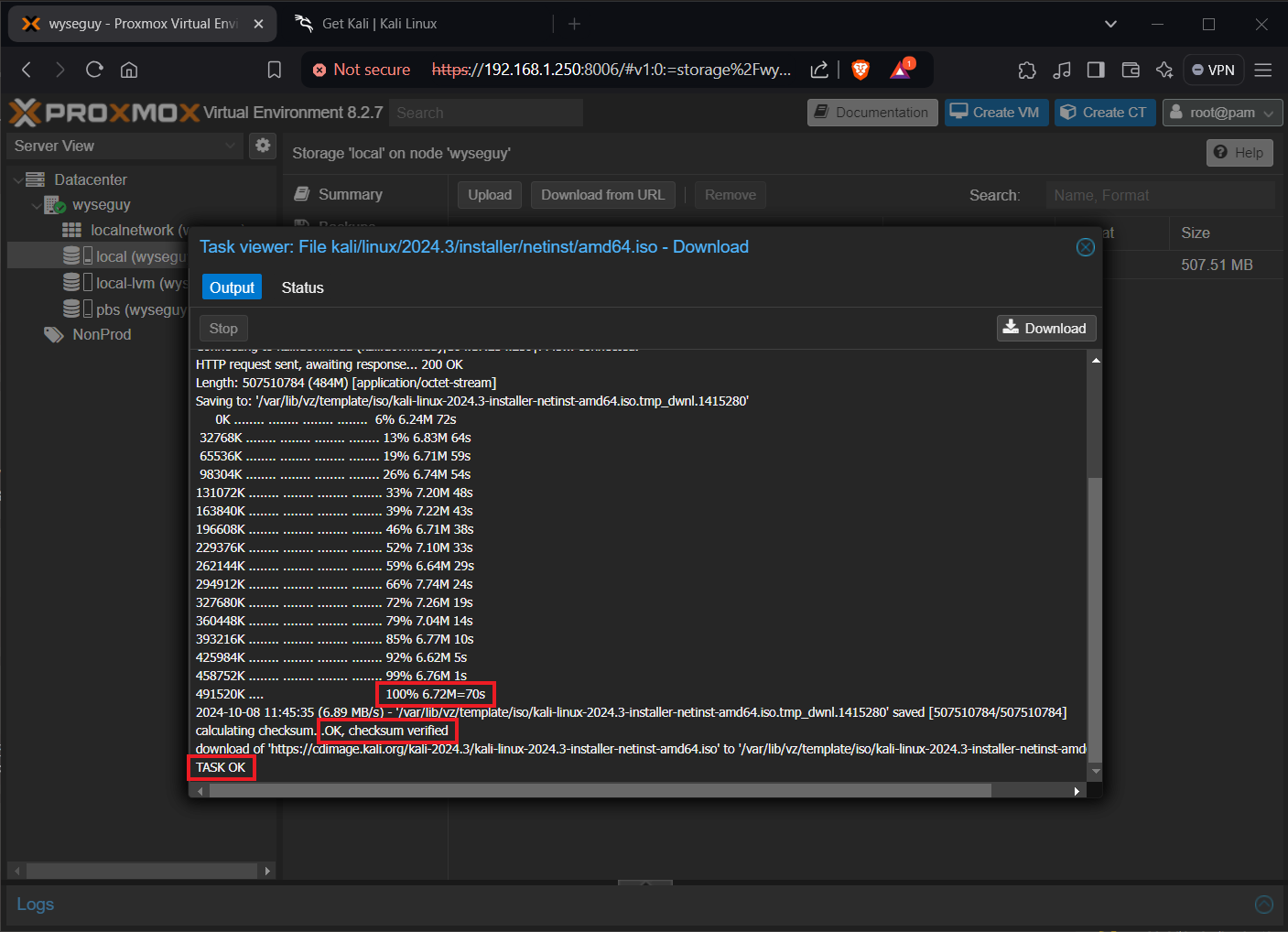This screenshot has height=932, width=1288.
Task: Close the Task viewer dialog
Action: click(1085, 247)
